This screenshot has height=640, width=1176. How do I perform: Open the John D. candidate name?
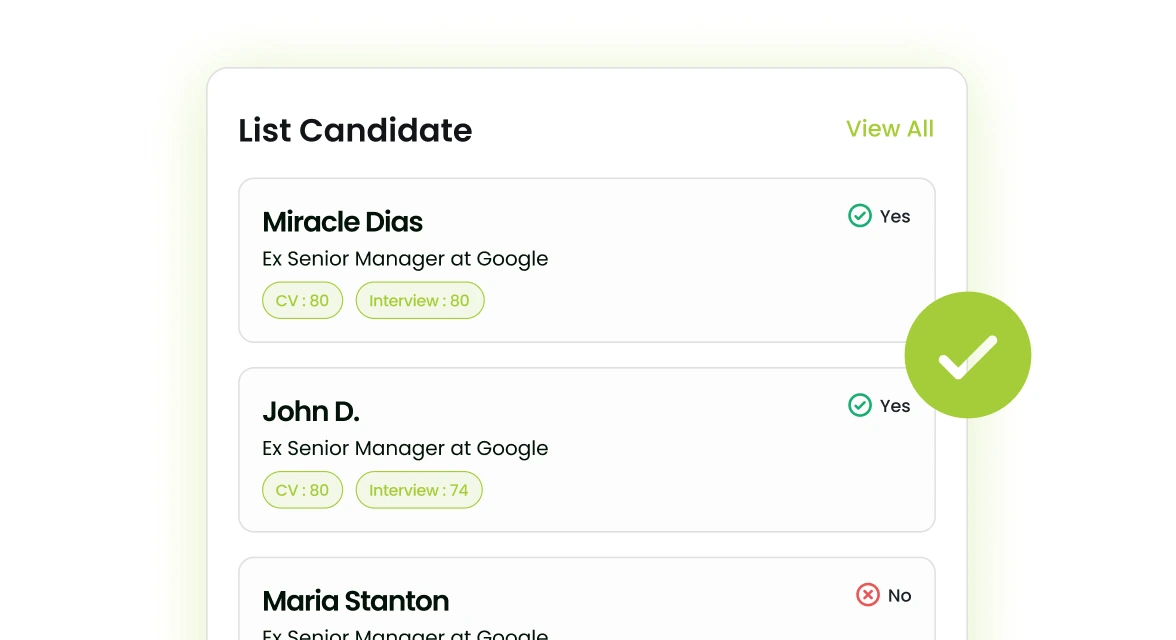click(310, 411)
